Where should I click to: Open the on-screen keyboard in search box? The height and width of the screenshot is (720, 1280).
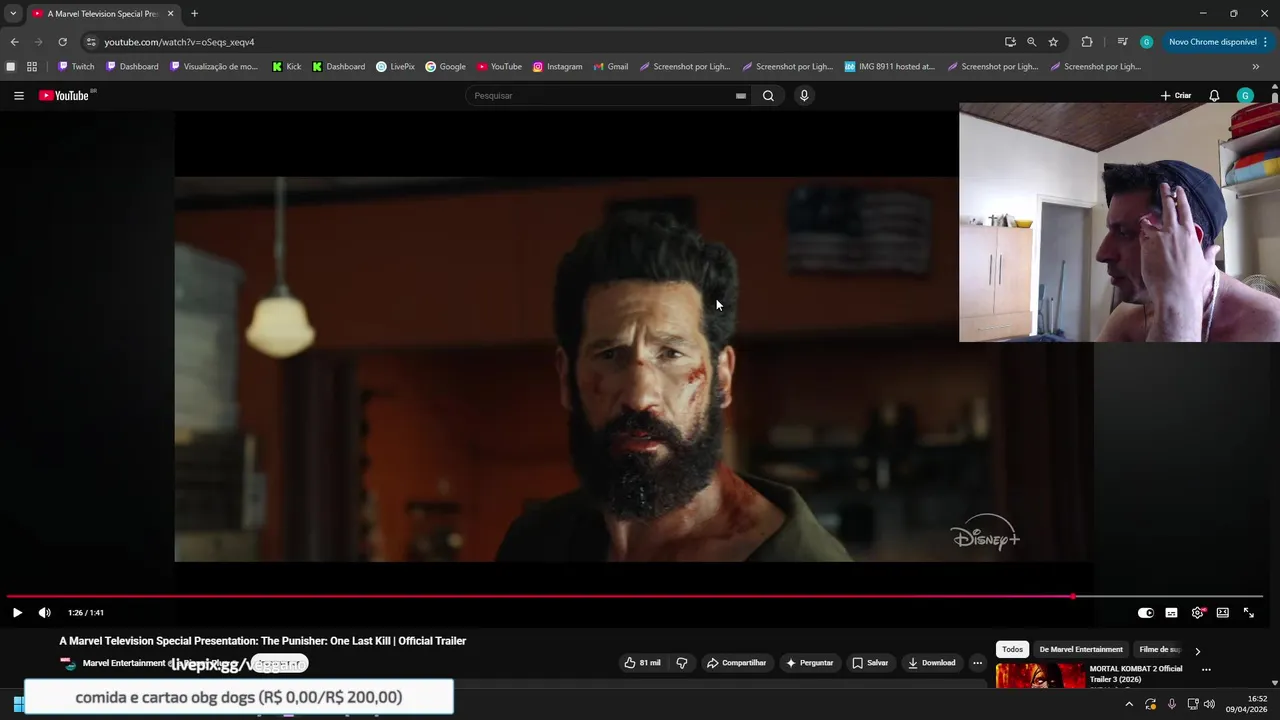click(741, 96)
